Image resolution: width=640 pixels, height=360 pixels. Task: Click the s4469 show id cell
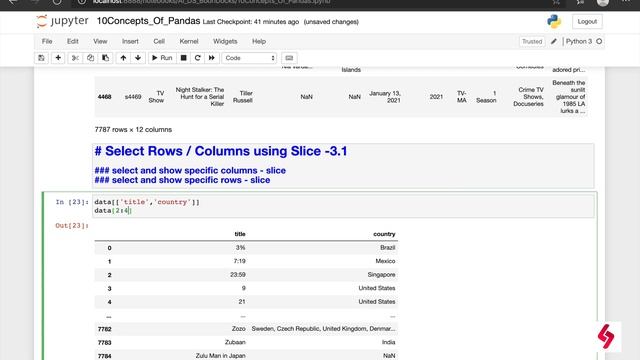click(x=133, y=97)
